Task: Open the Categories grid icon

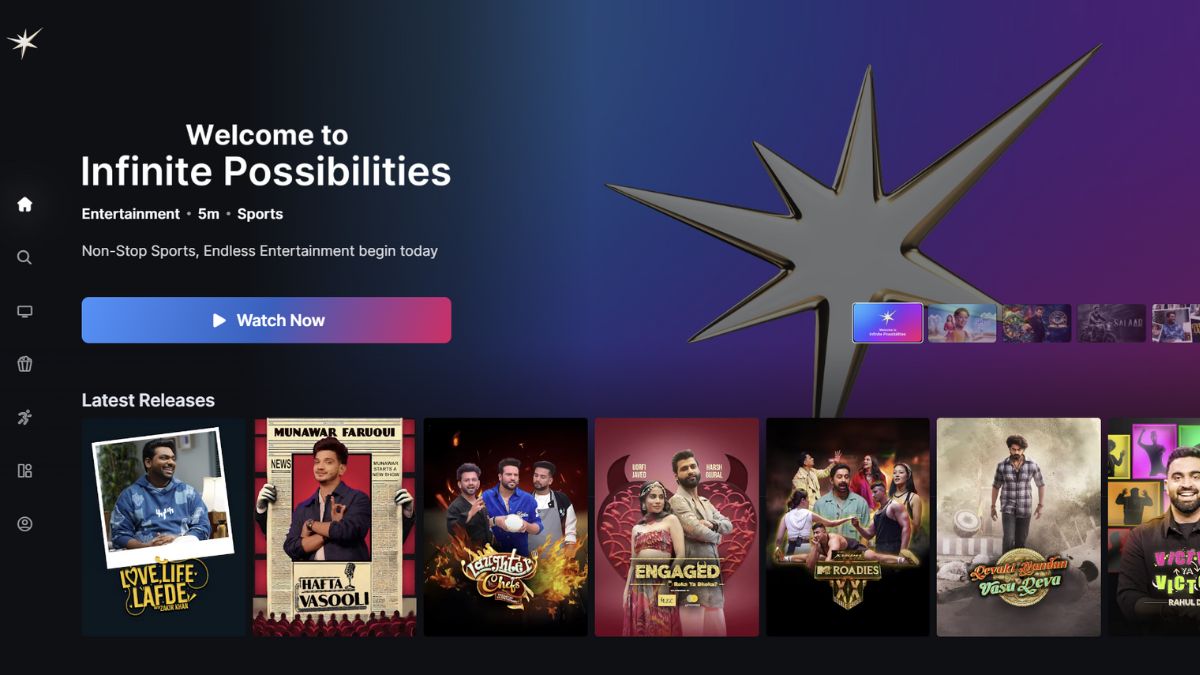Action: coord(25,470)
